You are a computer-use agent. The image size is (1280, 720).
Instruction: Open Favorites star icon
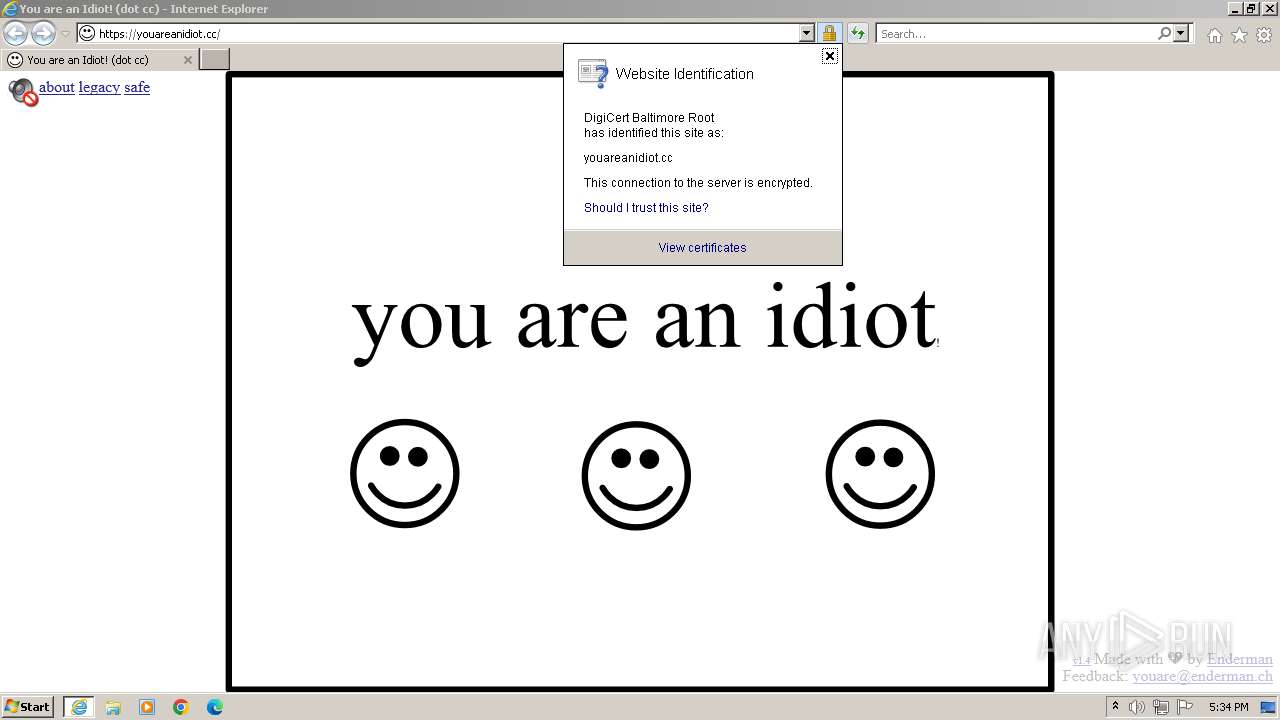click(x=1239, y=35)
